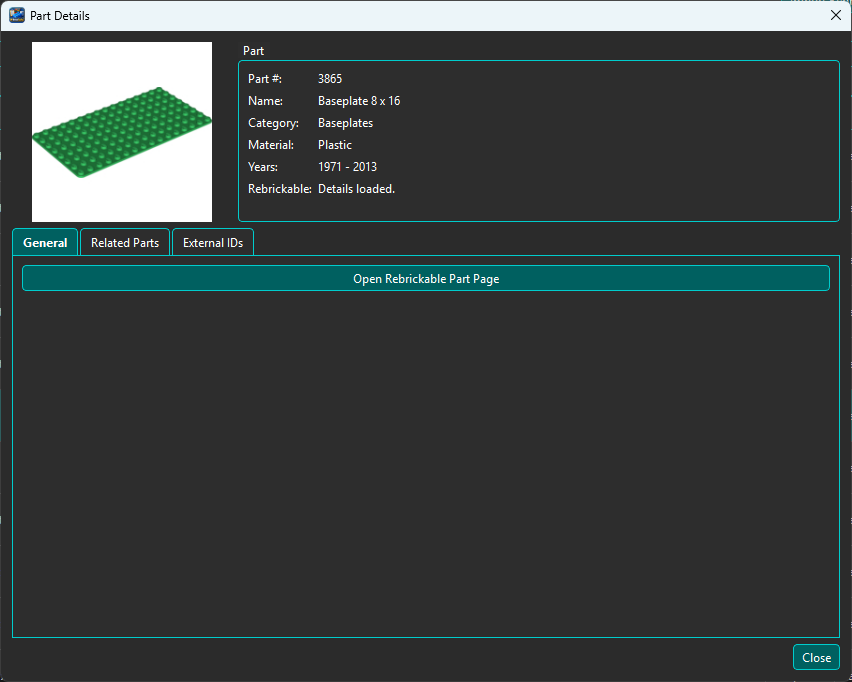The height and width of the screenshot is (682, 852).
Task: Click the Part Details window title
Action: [x=60, y=16]
